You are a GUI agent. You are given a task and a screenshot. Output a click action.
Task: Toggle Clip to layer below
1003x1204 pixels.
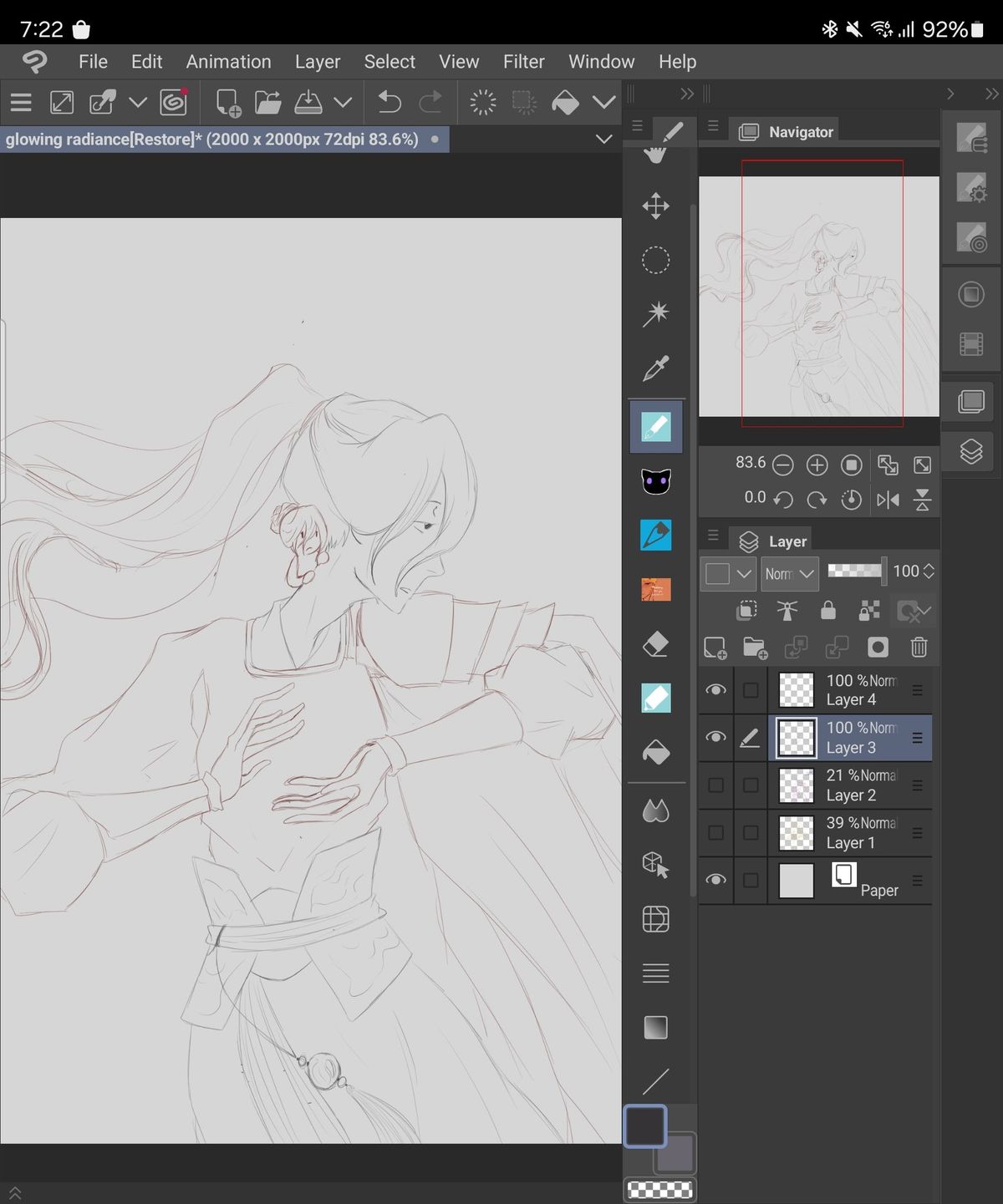(746, 611)
